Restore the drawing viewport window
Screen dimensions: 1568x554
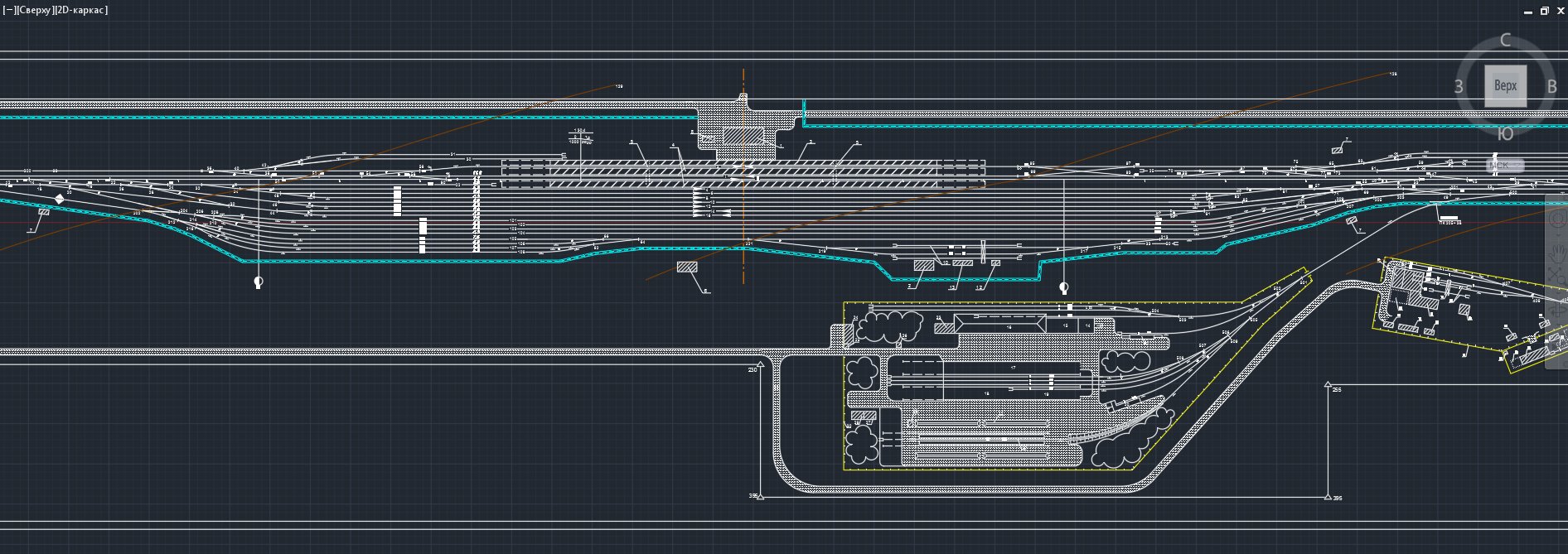click(1545, 11)
